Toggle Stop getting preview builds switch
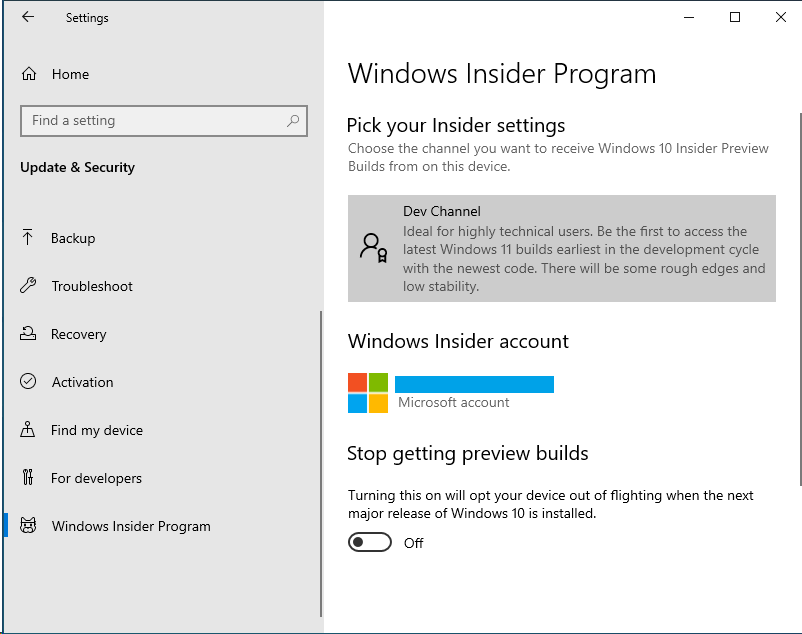The width and height of the screenshot is (802, 634). point(370,542)
